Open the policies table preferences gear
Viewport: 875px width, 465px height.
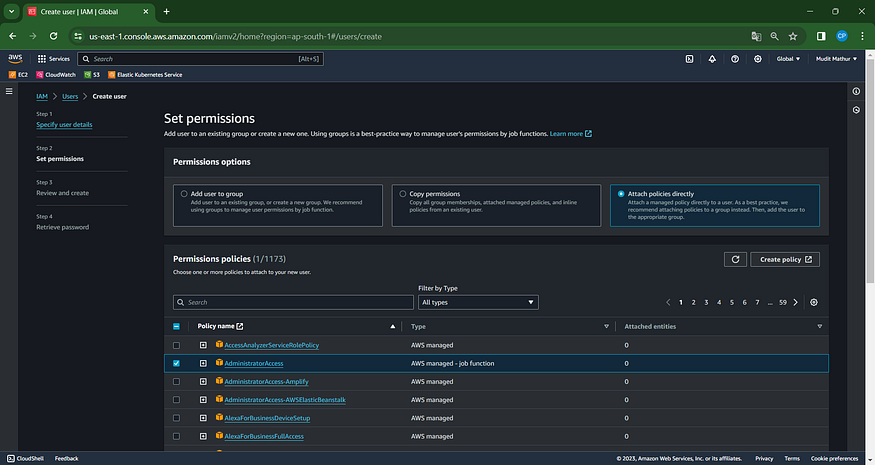(814, 303)
